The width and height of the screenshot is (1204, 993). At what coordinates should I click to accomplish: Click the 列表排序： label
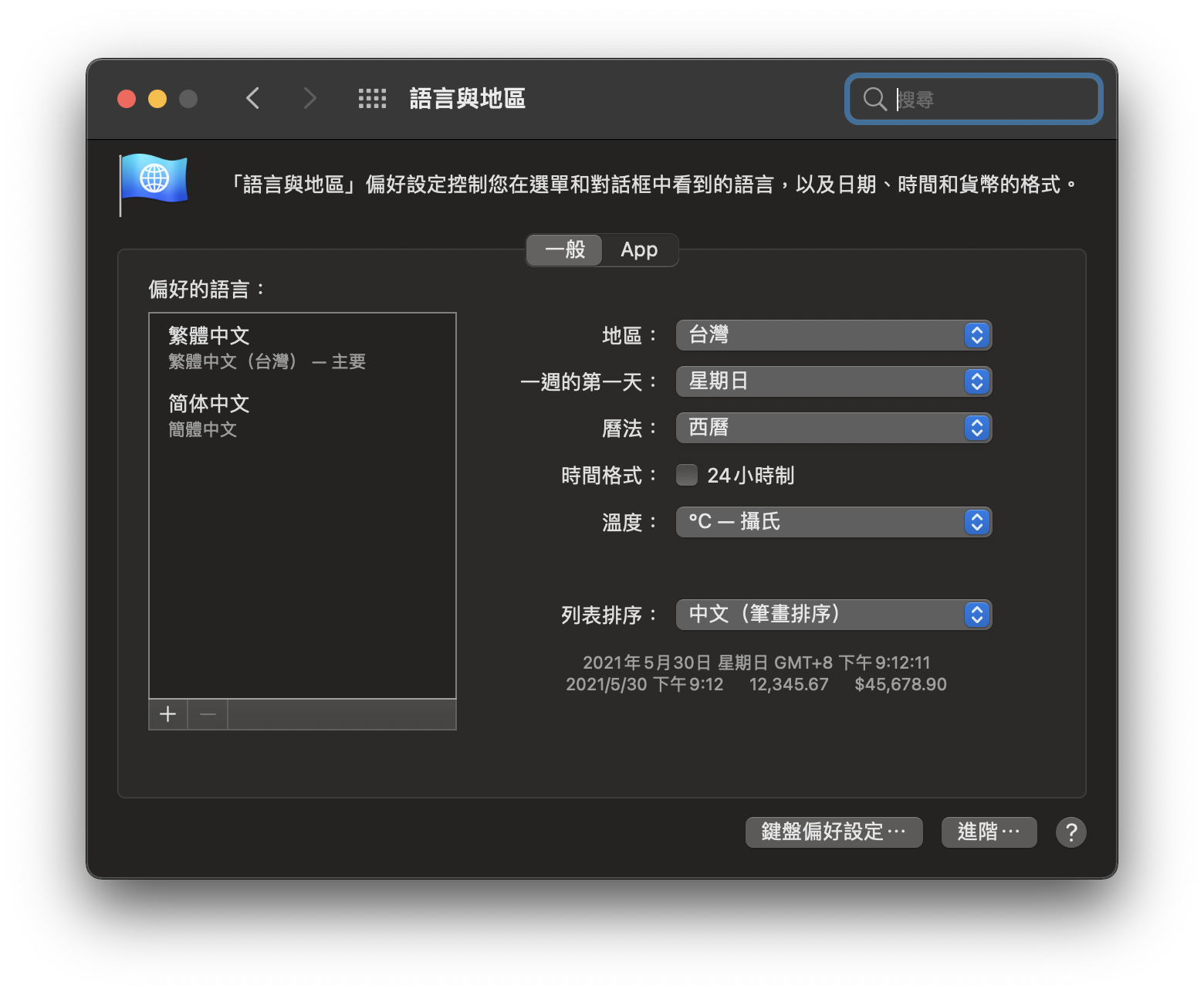click(x=610, y=615)
